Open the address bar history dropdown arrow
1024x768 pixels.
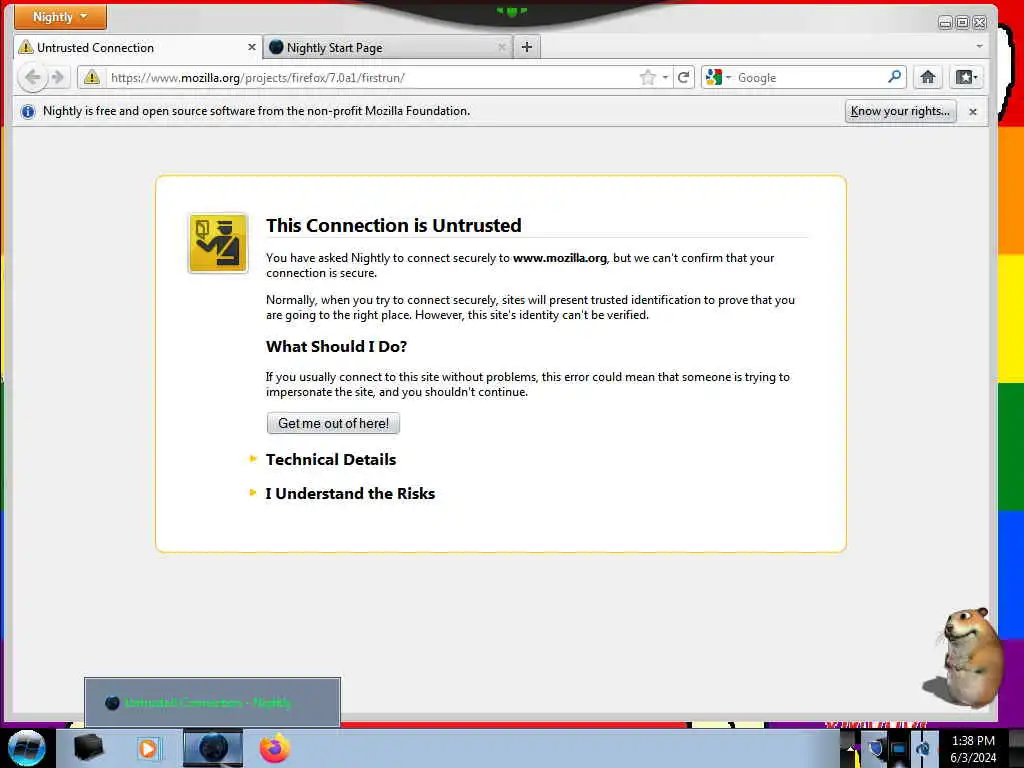click(665, 78)
